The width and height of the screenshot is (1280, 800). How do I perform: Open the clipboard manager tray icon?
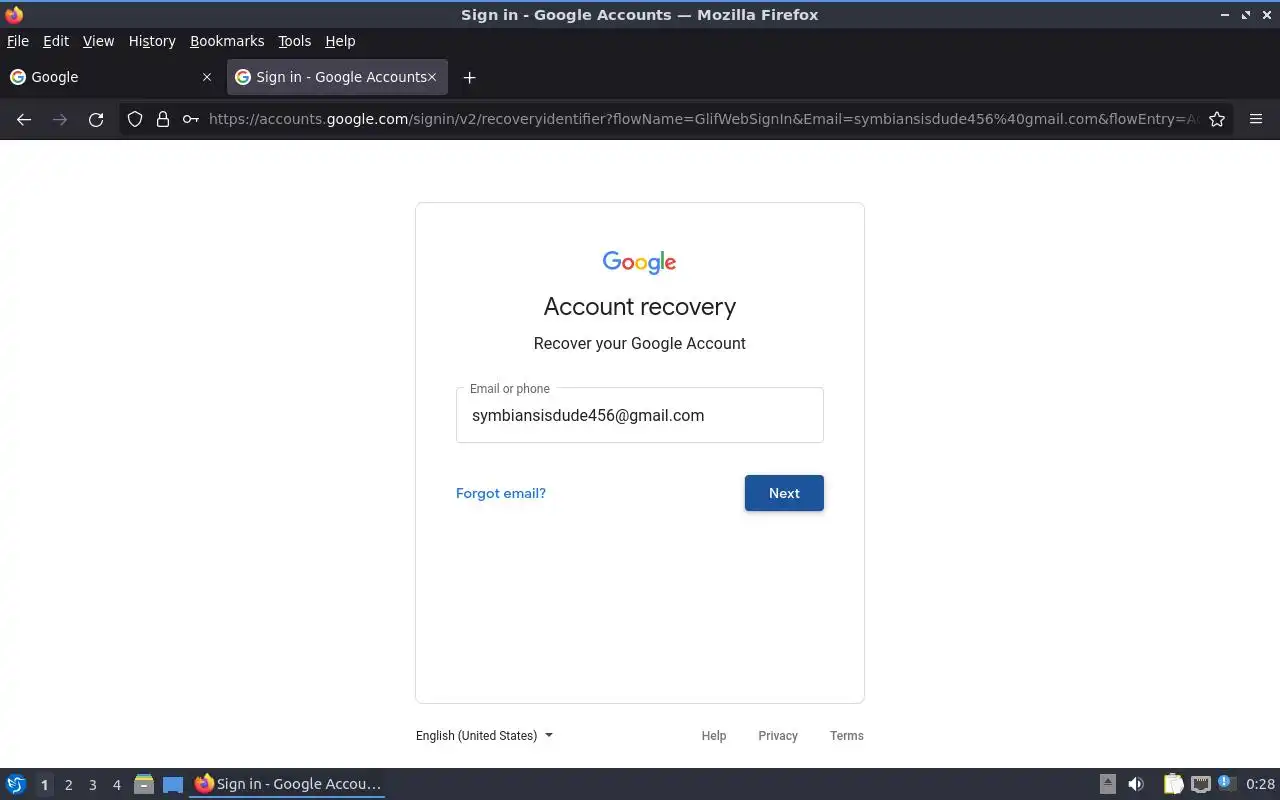[1173, 784]
